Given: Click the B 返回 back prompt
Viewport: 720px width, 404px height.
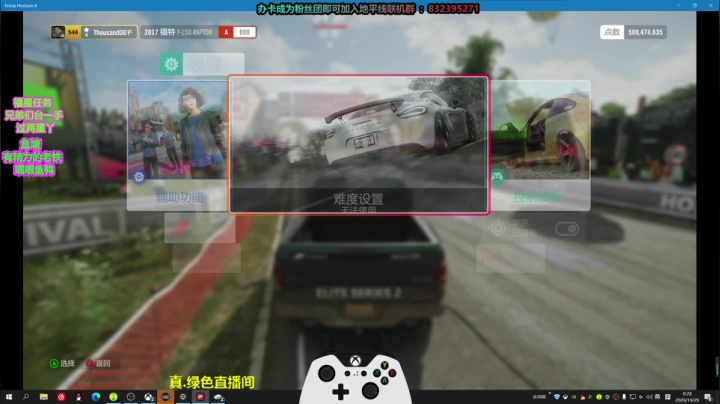Looking at the screenshot, I should coord(98,363).
